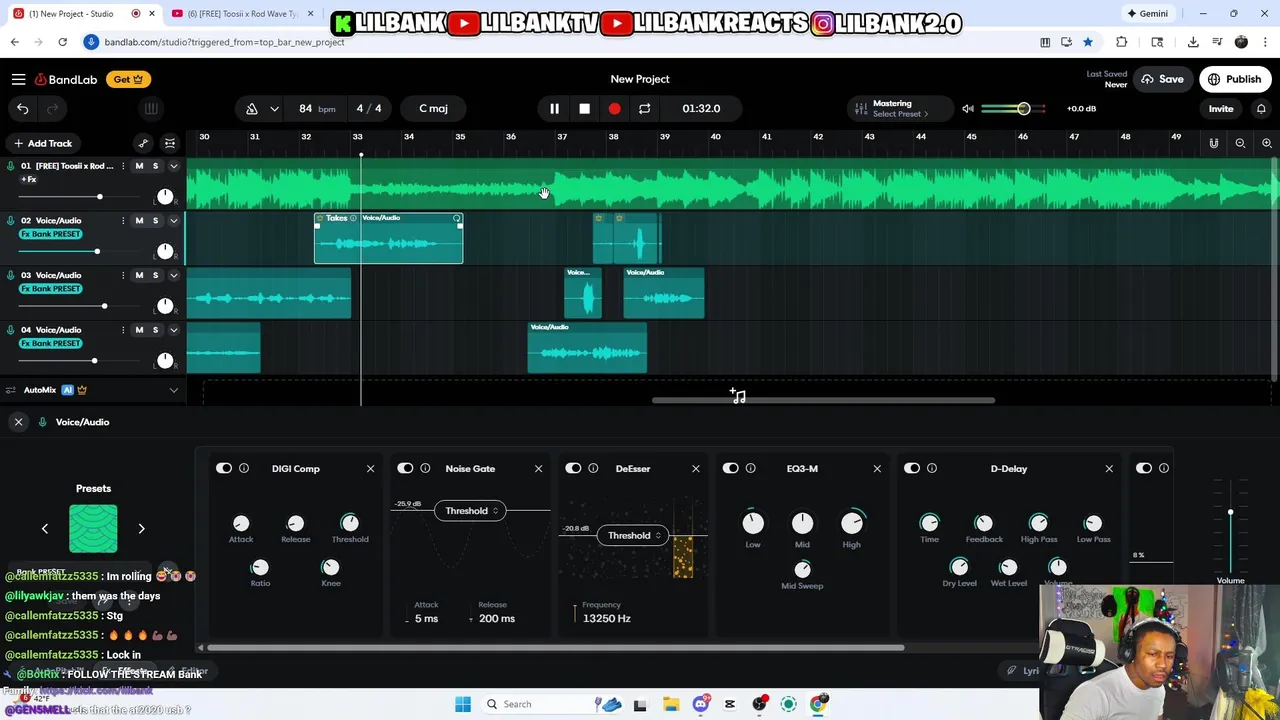Publish the project
The image size is (1280, 720).
point(1234,79)
